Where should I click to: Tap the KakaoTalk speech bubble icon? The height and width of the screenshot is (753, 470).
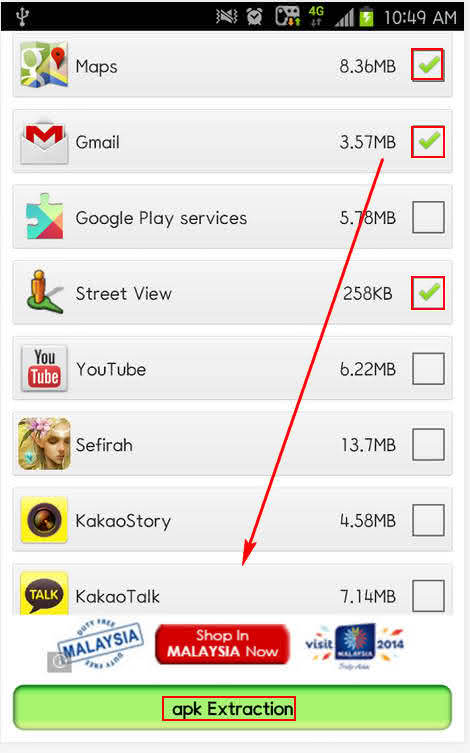coord(44,594)
